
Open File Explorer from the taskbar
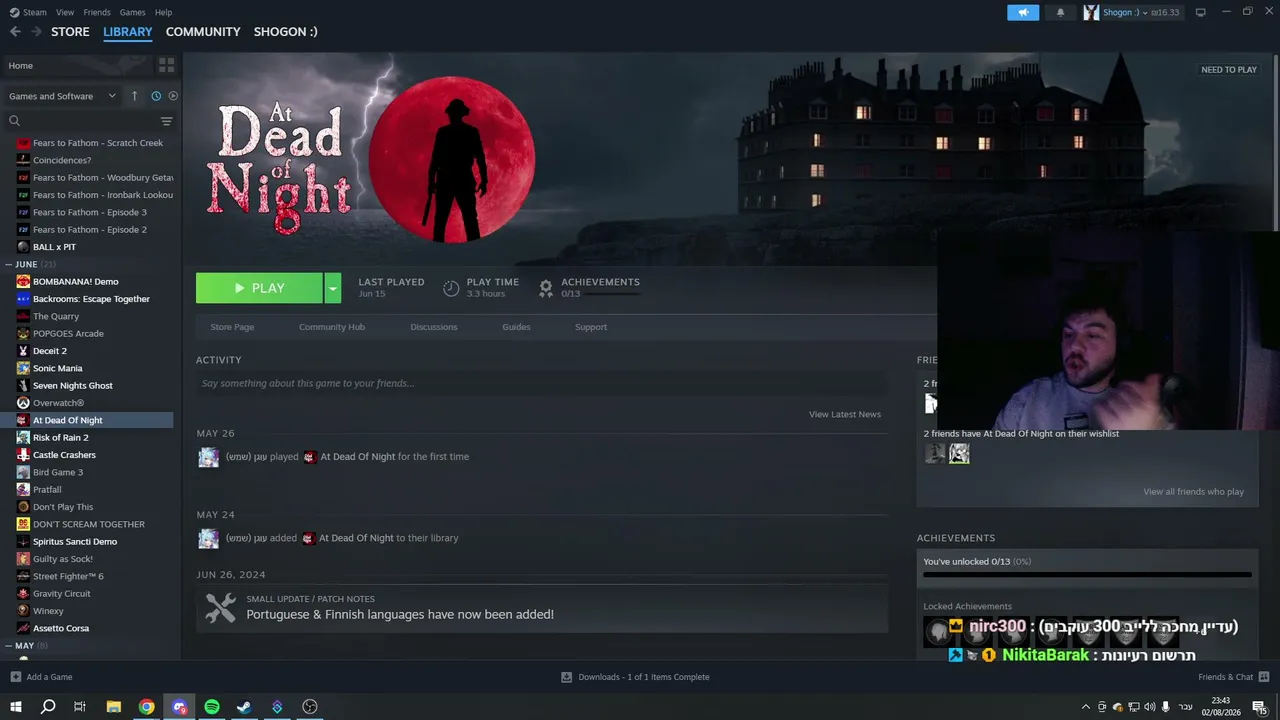(x=114, y=707)
